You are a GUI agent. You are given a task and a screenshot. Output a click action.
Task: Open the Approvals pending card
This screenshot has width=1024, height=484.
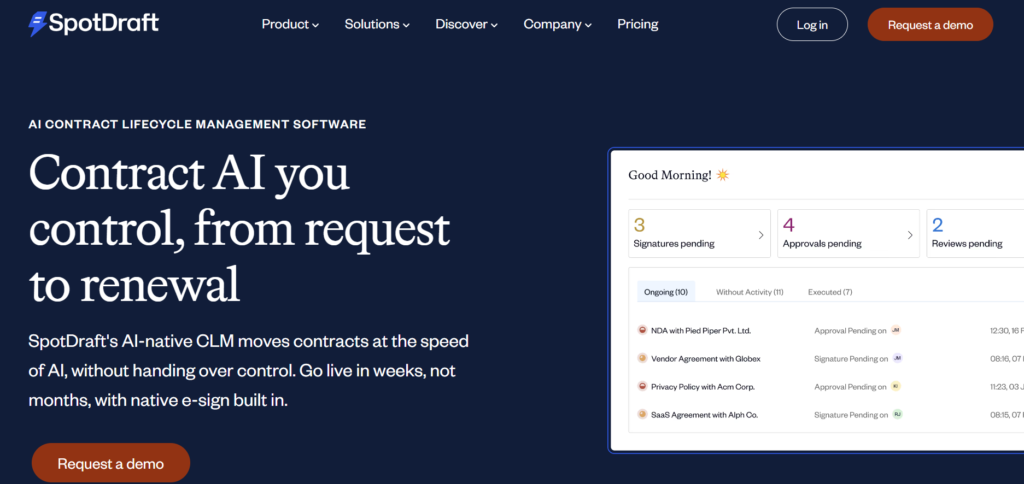coord(848,233)
